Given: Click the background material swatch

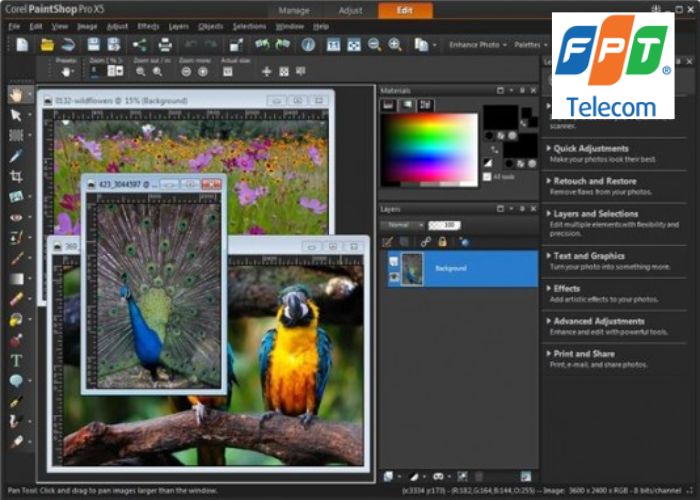Looking at the screenshot, I should (521, 146).
